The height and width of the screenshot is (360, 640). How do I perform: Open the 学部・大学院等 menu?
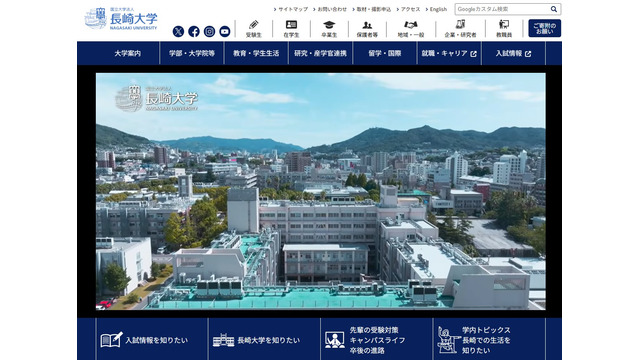coord(192,53)
